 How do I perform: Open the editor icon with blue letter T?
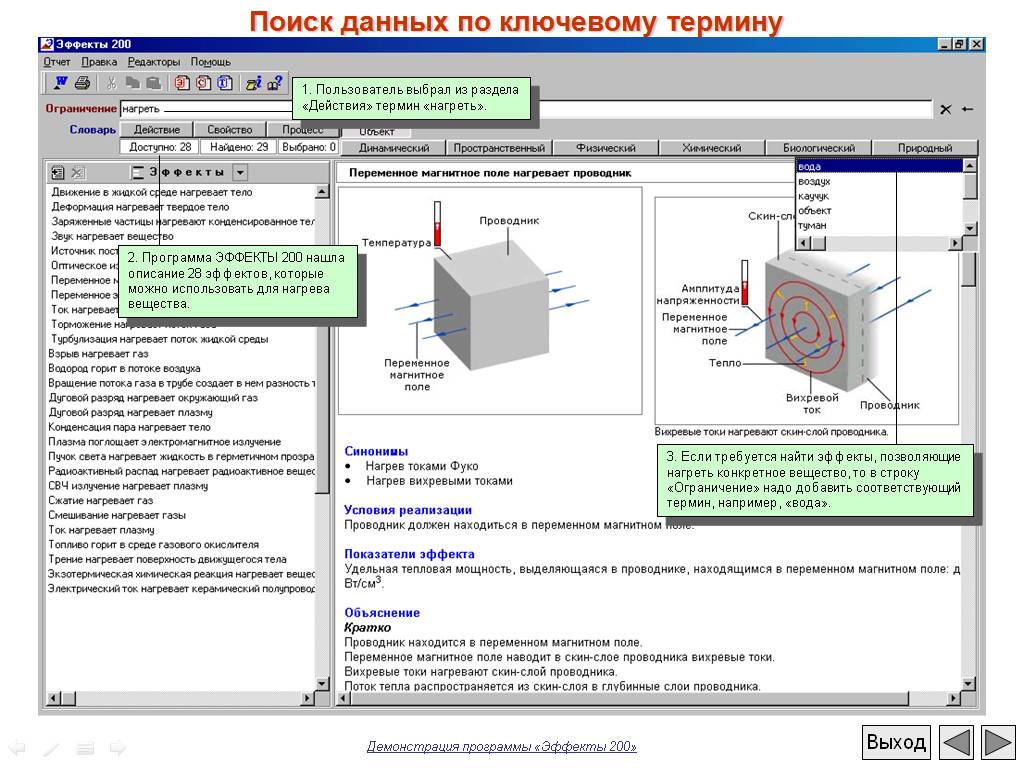[225, 83]
